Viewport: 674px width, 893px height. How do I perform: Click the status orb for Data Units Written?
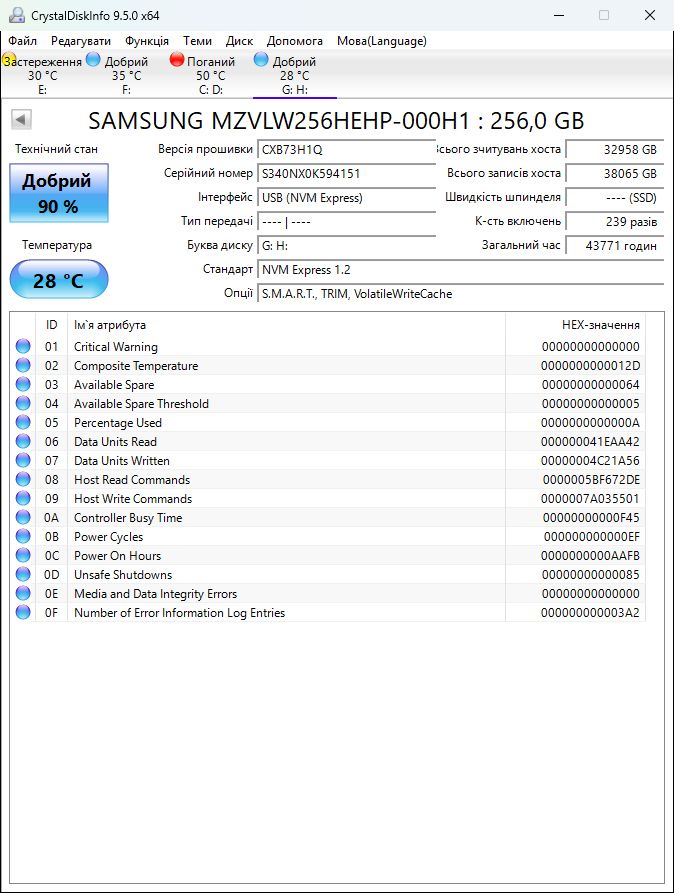[x=23, y=460]
